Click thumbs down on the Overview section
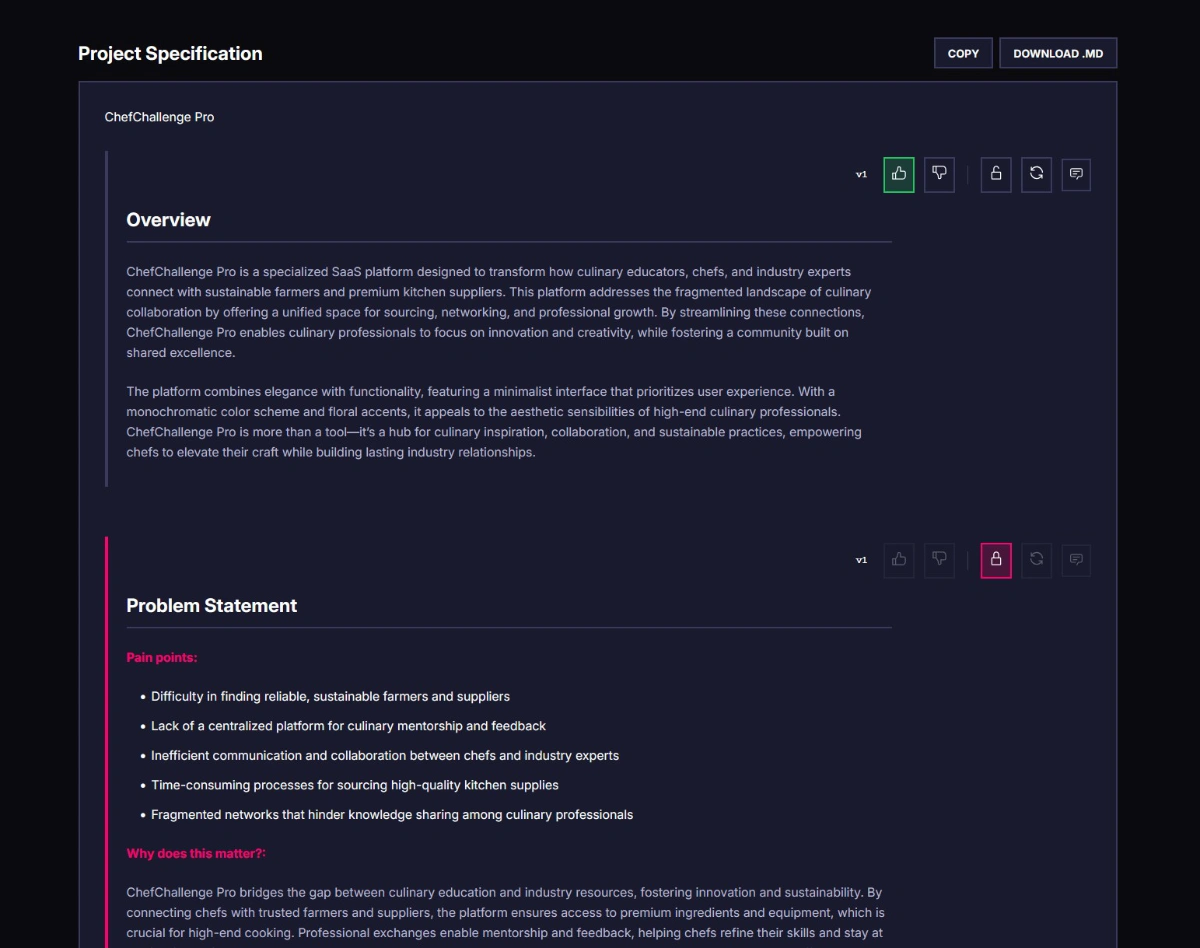Viewport: 1200px width, 948px height. click(939, 174)
